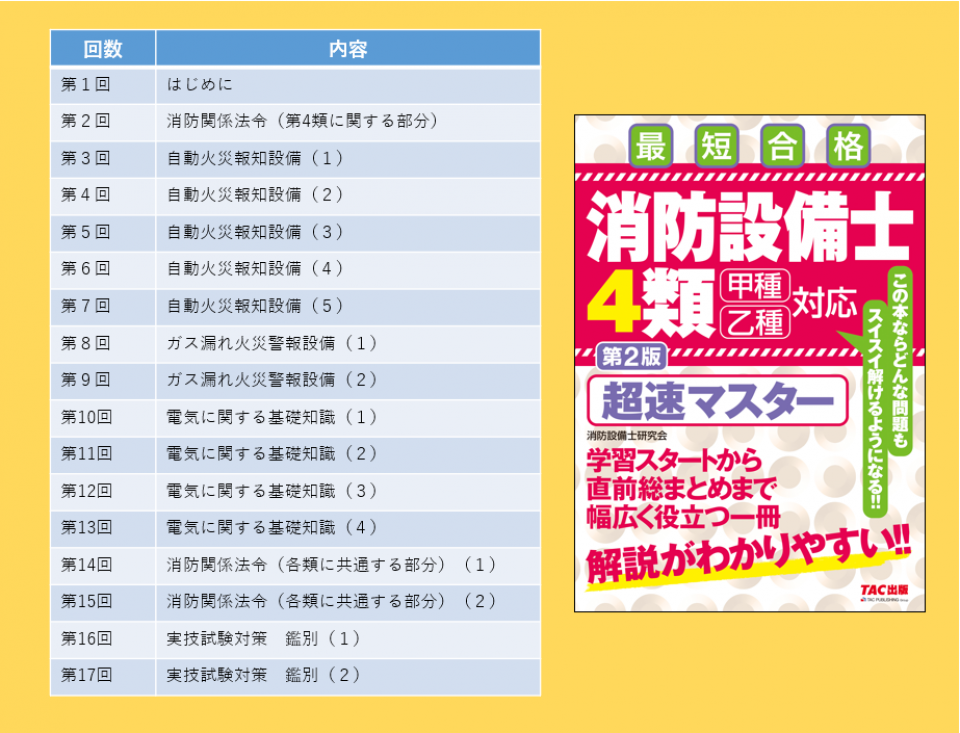Select the はじめに table cell
Viewport: 960px width, 733px height.
click(200, 85)
